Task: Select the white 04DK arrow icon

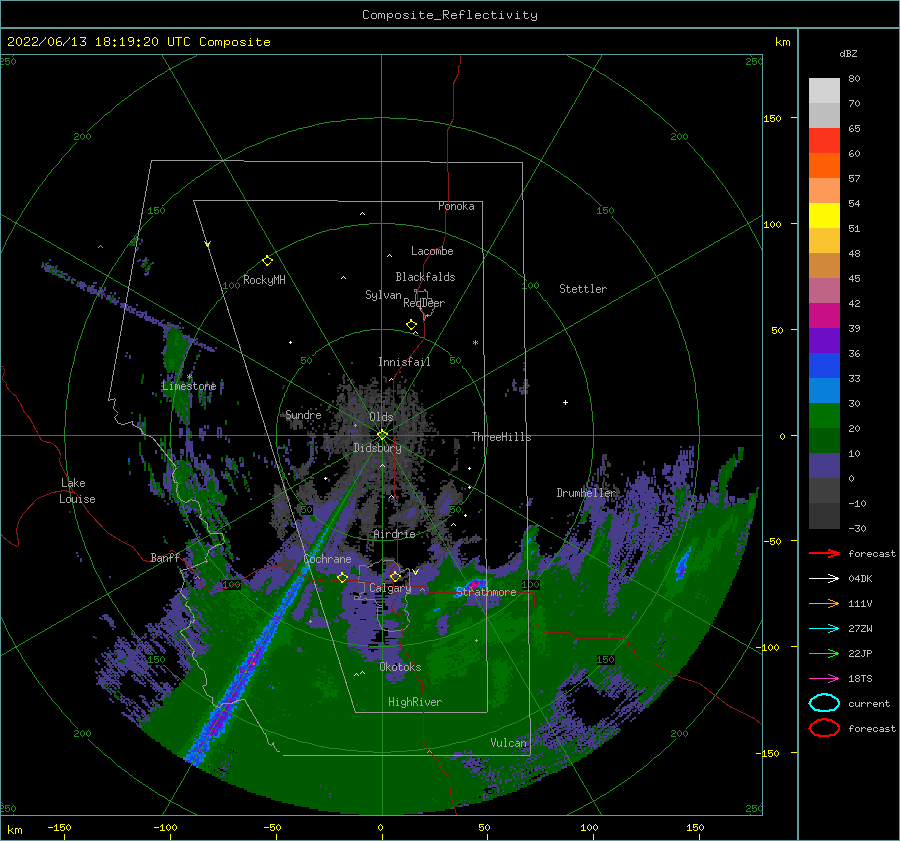Action: tap(824, 579)
